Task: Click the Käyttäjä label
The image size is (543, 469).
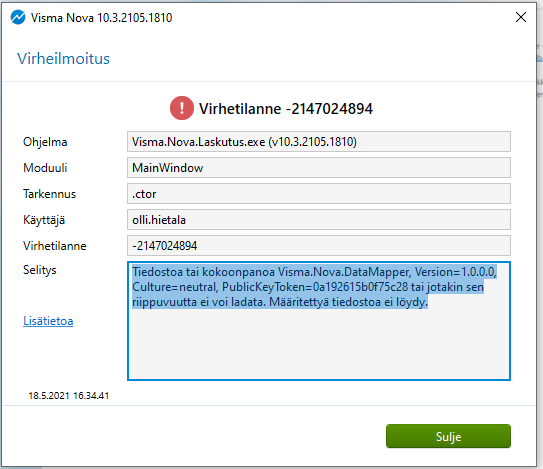Action: 44,220
